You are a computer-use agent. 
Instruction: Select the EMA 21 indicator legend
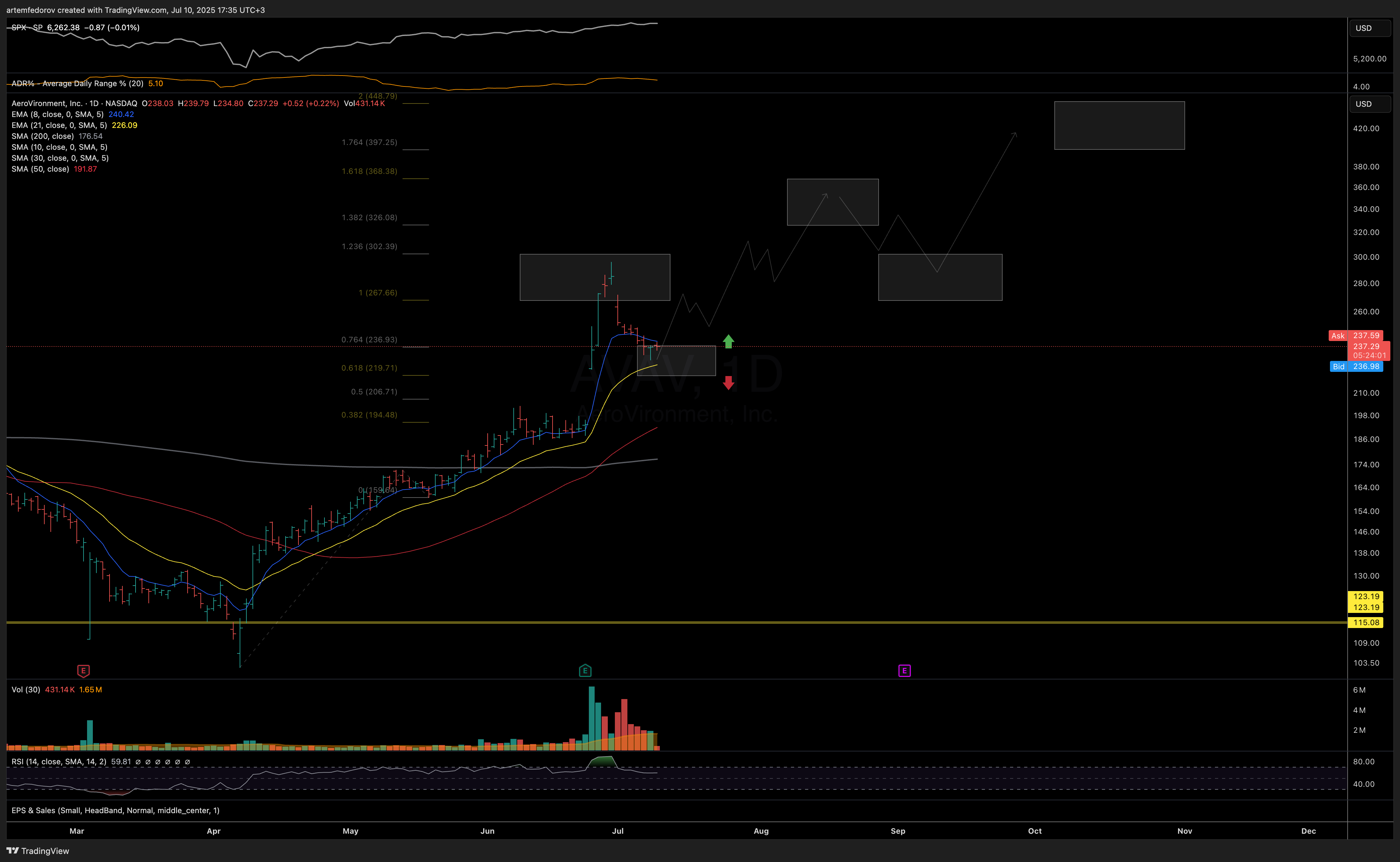[59, 125]
